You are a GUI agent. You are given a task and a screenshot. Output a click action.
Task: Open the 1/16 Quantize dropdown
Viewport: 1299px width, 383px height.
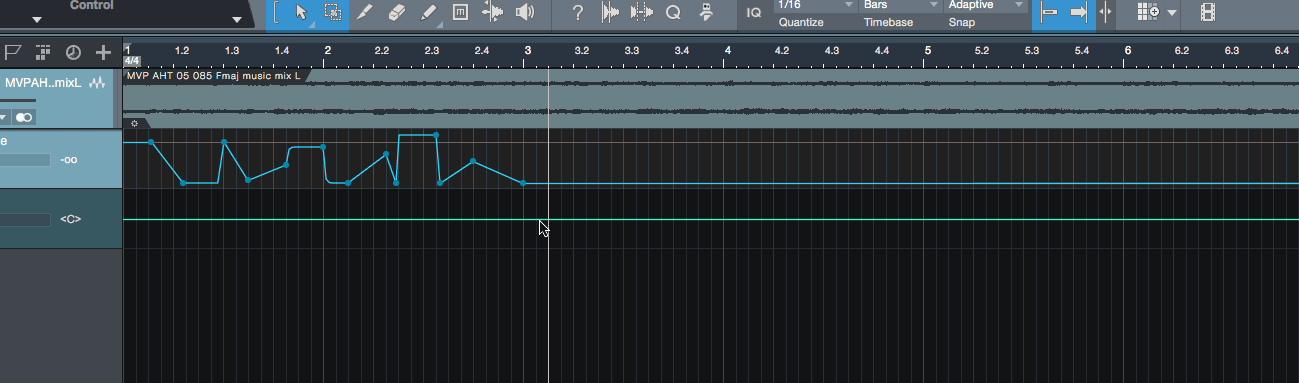tap(815, 5)
